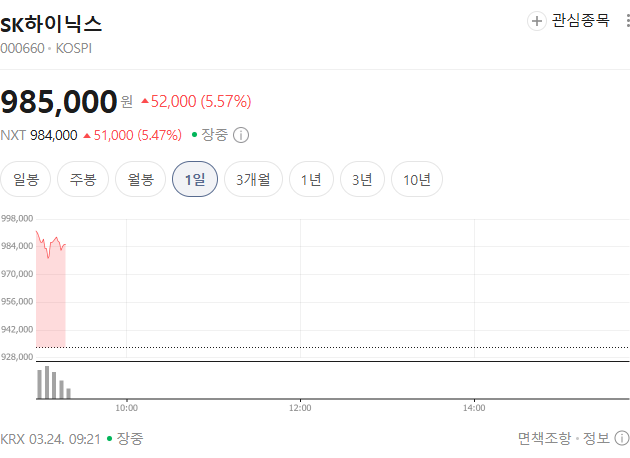Screen dimensions: 630x458
Task: Click the tallest gray volume bar
Action: coord(46,383)
